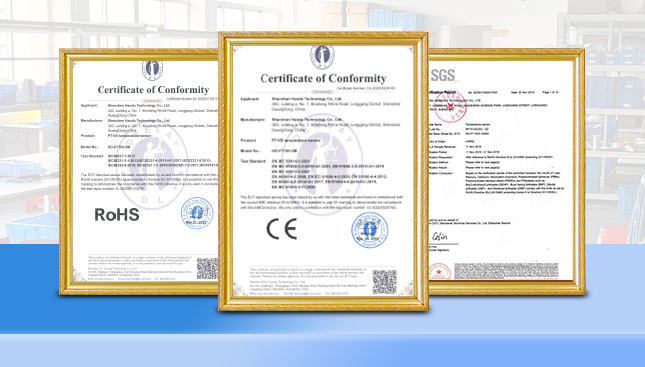Click the SGS logo on right certificate
Screen dimensions: 645x367
(443, 75)
